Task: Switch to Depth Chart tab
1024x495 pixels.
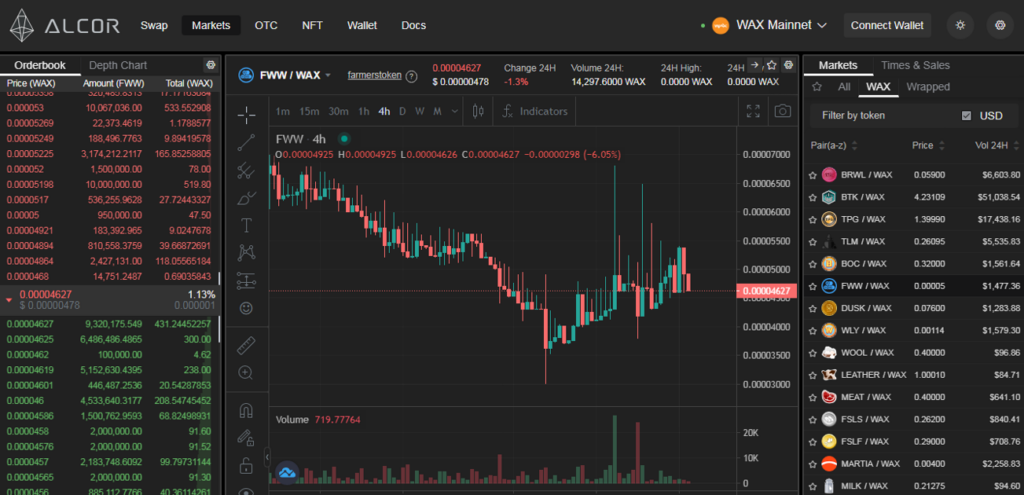Action: tap(118, 65)
